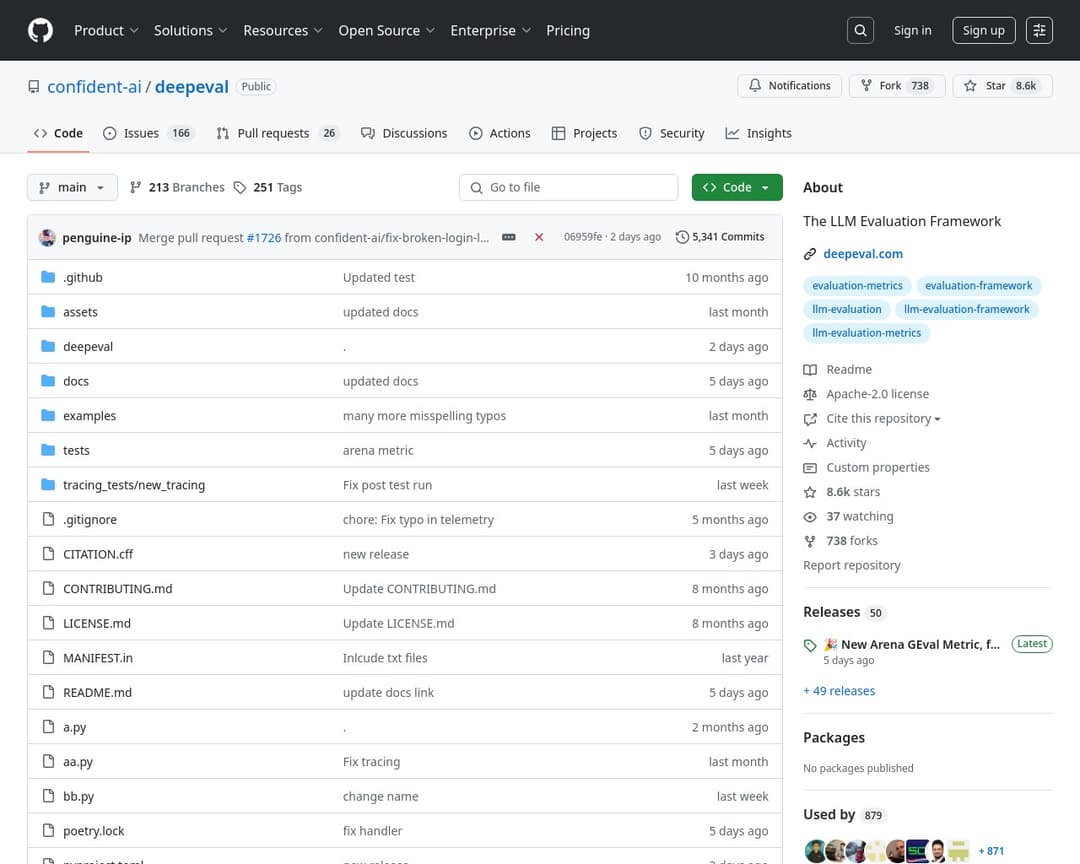Click the tests folder icon
This screenshot has width=1080, height=864.
tap(48, 450)
